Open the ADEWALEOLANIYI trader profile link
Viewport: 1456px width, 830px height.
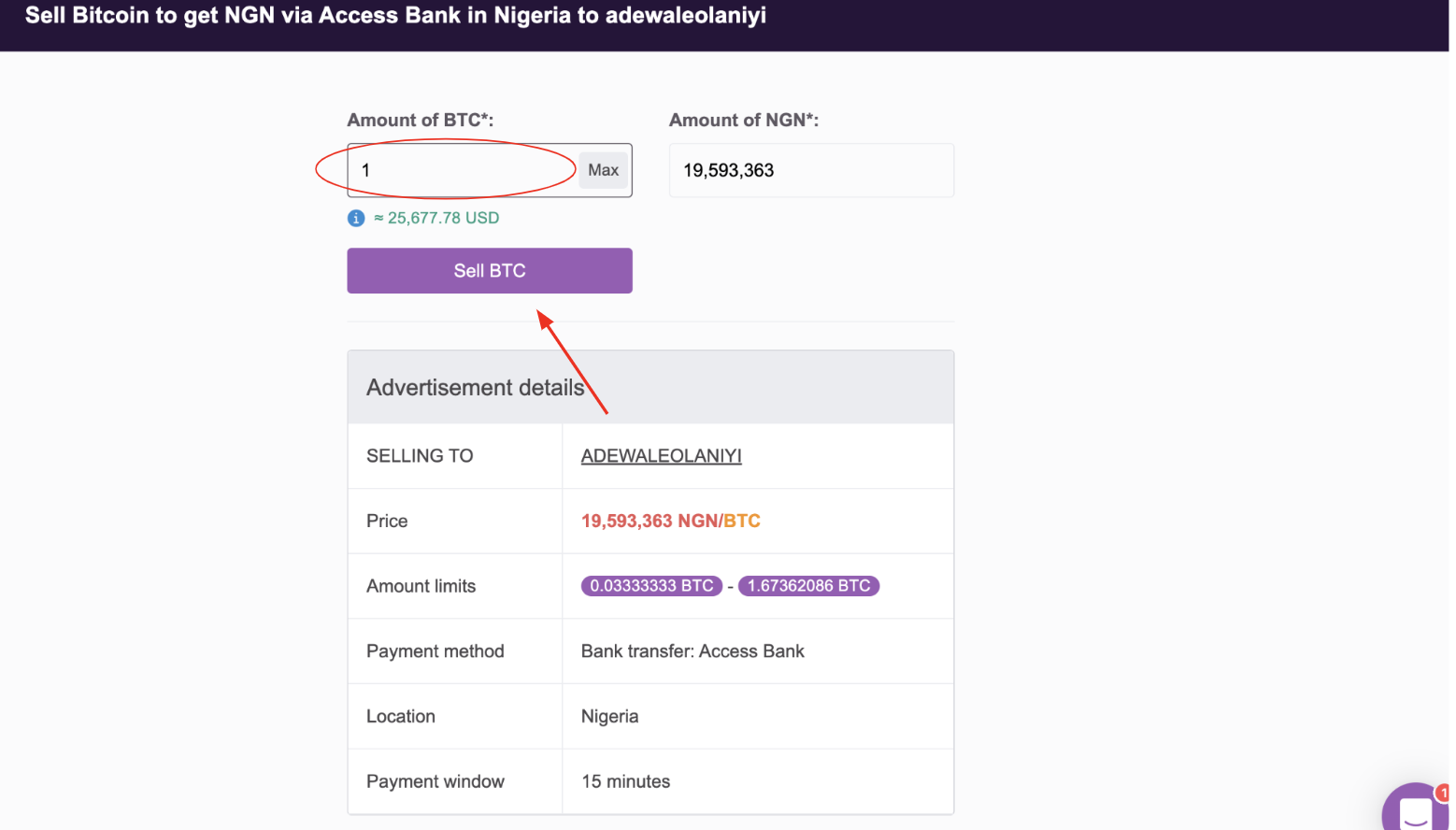[x=661, y=455]
